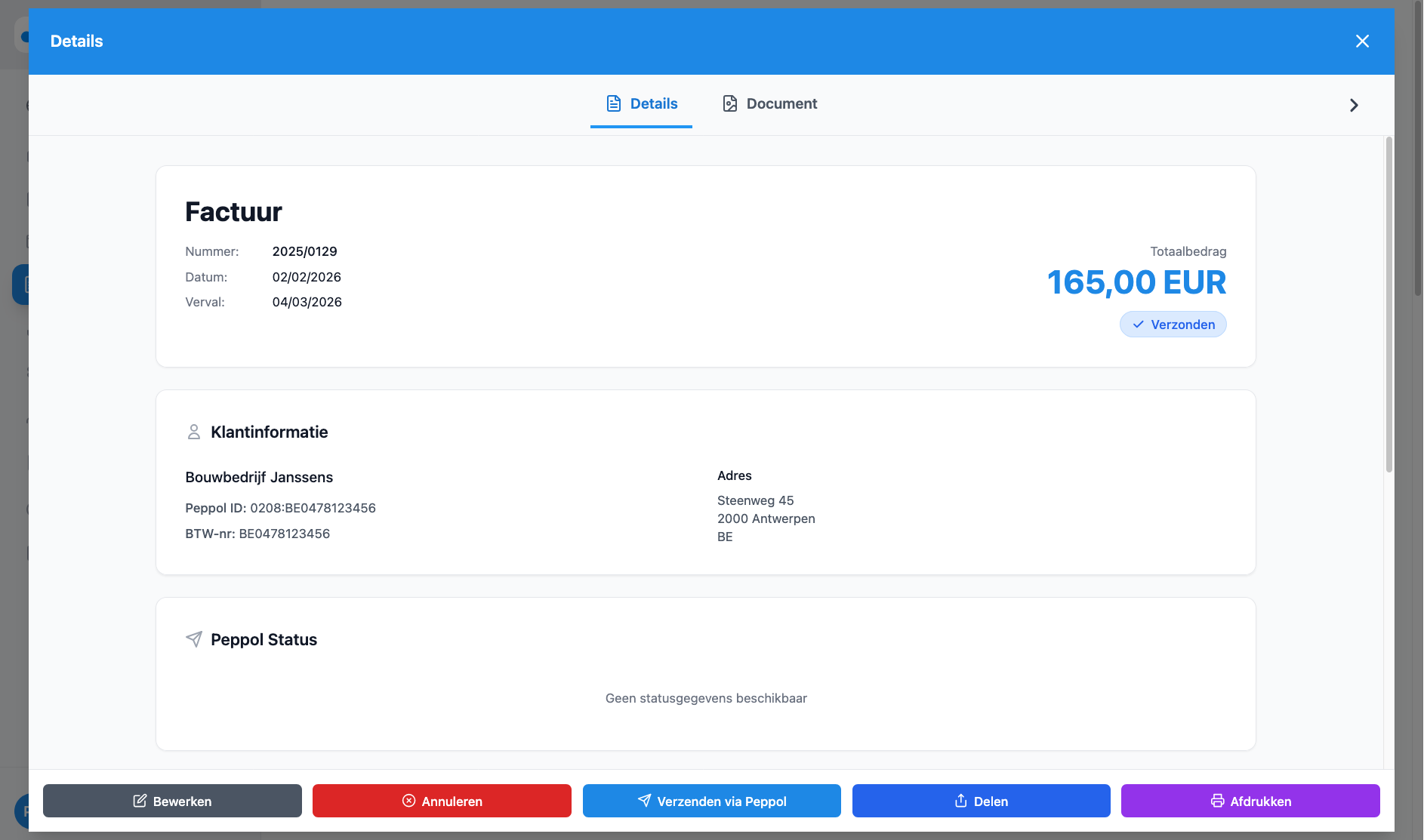
Task: Select the Details tab
Action: (641, 104)
